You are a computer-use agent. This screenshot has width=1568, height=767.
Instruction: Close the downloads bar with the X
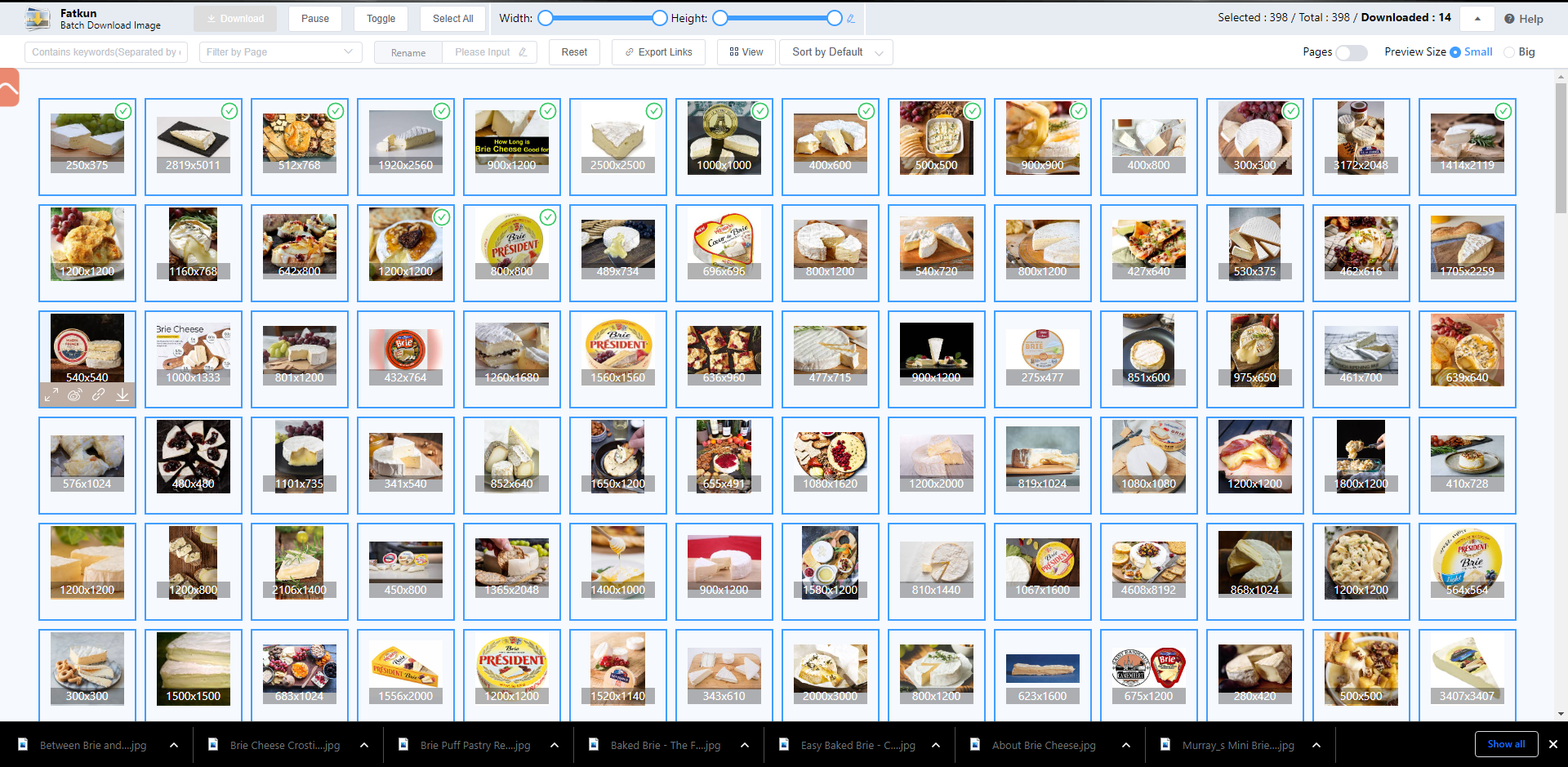1553,744
